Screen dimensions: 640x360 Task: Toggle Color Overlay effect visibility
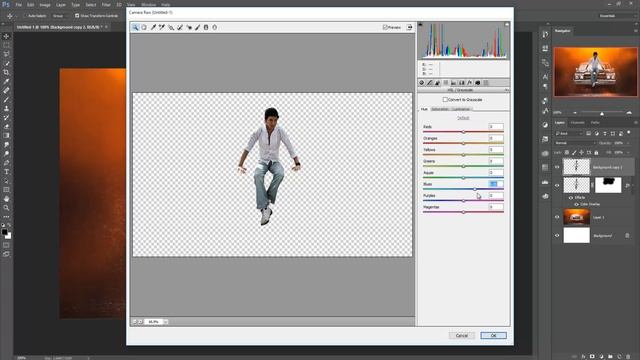[576, 204]
